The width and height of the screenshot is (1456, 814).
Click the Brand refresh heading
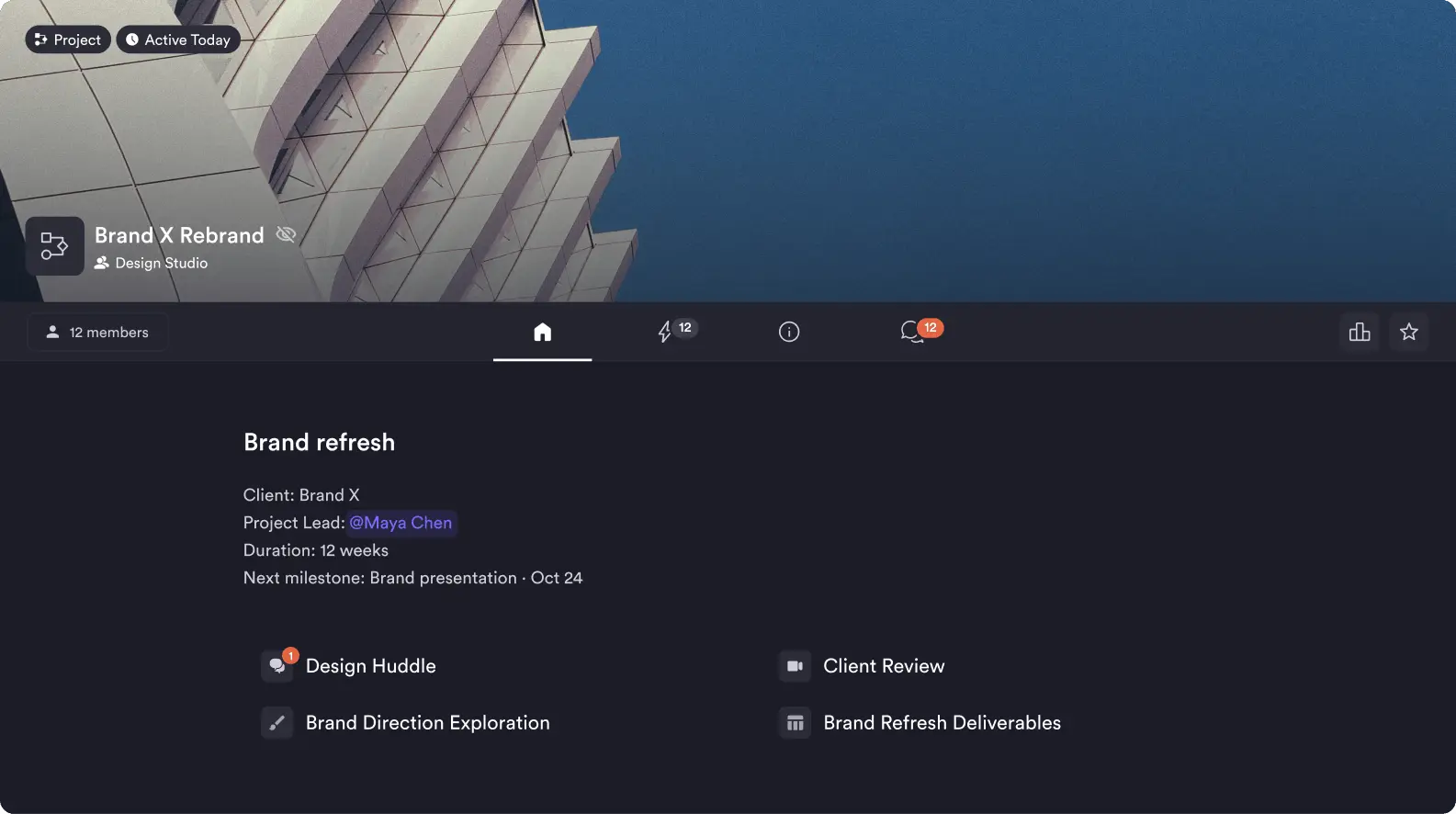(x=320, y=442)
